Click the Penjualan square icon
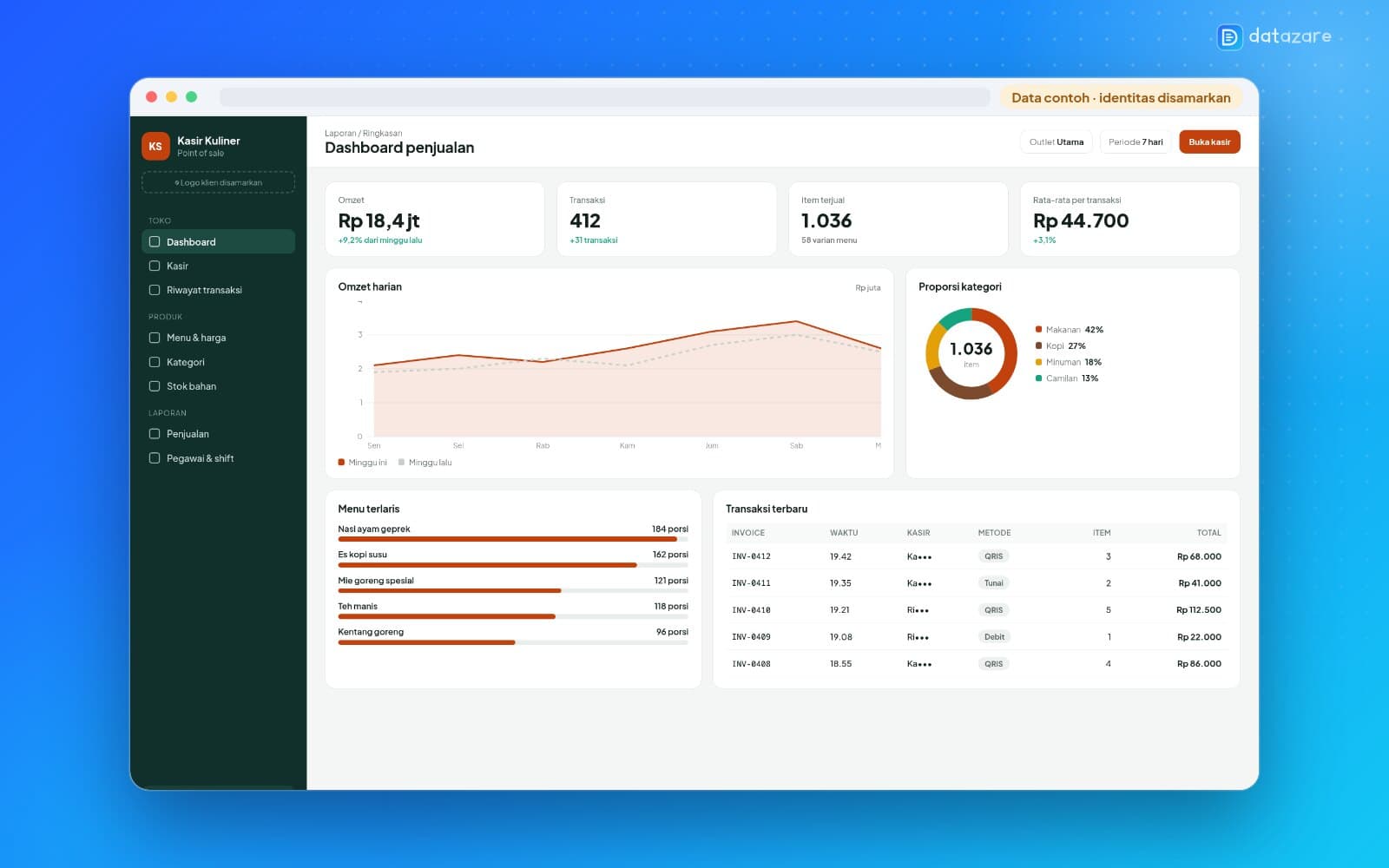This screenshot has width=1389, height=868. pyautogui.click(x=155, y=434)
